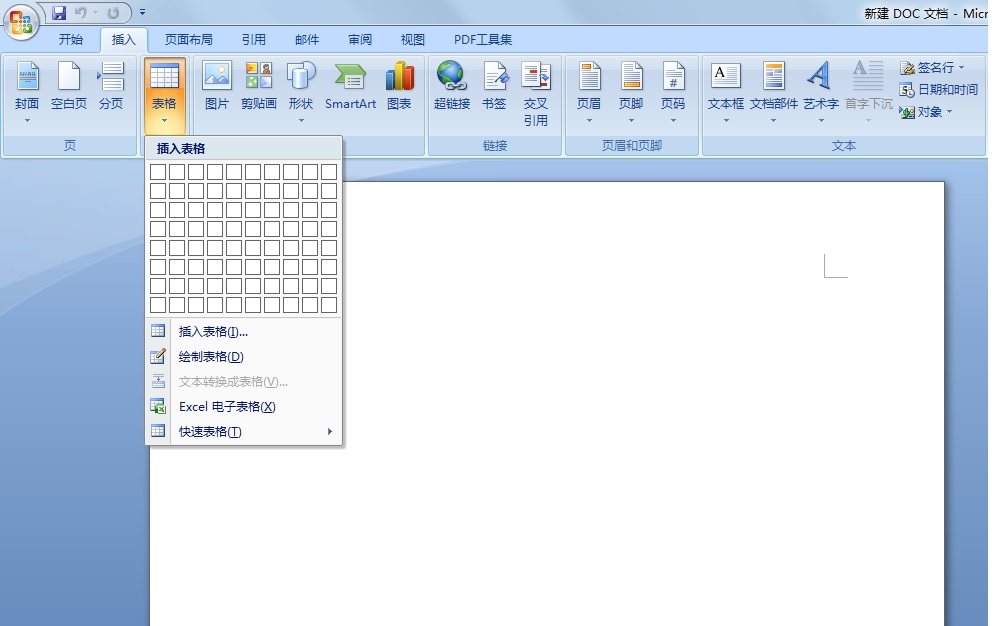Click the bottom-right table grid cell
This screenshot has width=995, height=626.
(x=329, y=305)
